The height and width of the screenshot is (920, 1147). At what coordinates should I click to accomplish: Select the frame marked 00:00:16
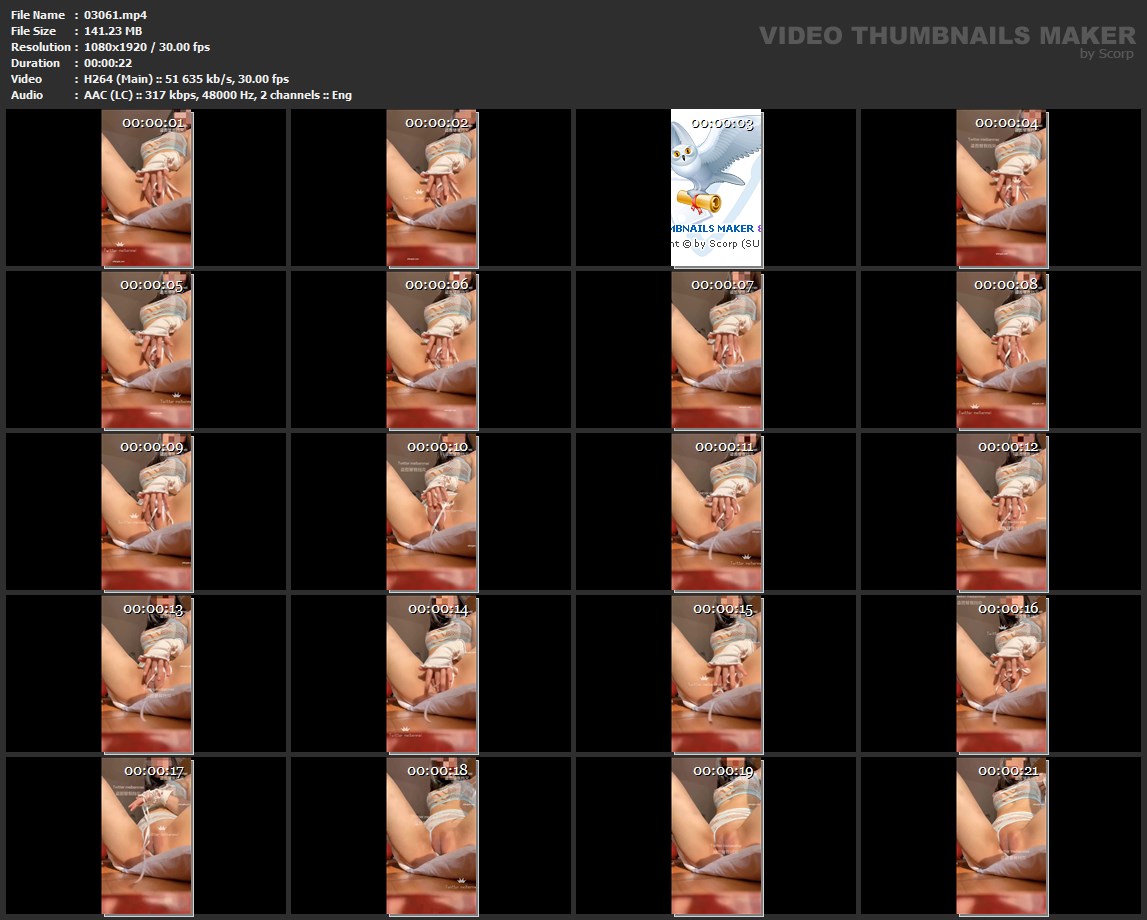click(1002, 674)
